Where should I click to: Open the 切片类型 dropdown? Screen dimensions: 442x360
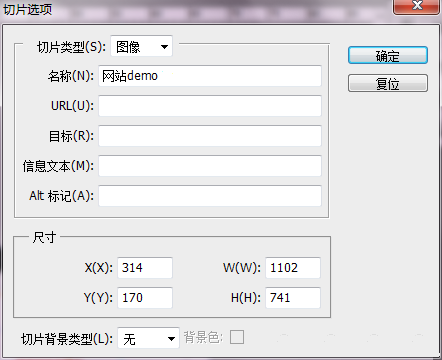(141, 46)
